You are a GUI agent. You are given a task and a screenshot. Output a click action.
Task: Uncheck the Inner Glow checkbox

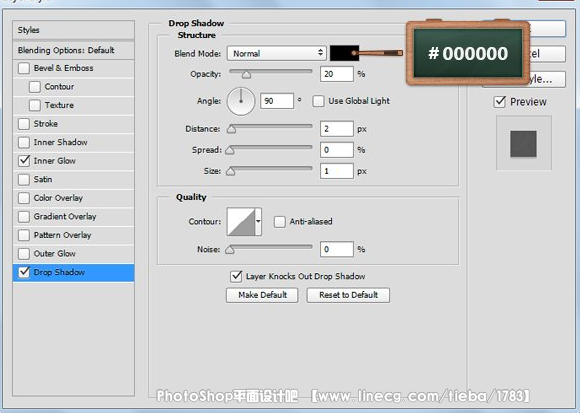pos(24,160)
